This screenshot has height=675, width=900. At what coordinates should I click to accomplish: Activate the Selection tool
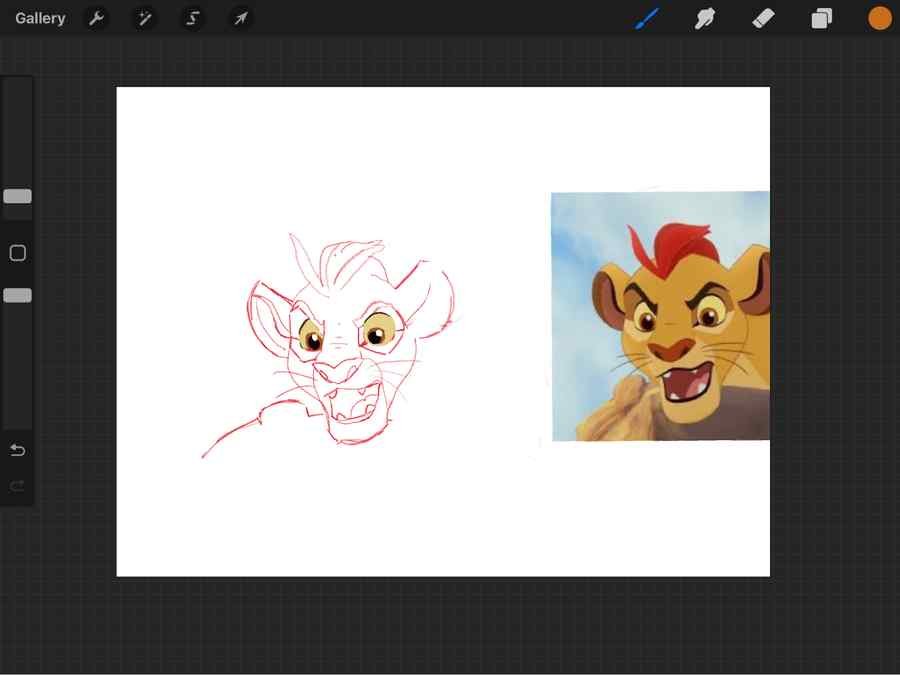tap(193, 18)
